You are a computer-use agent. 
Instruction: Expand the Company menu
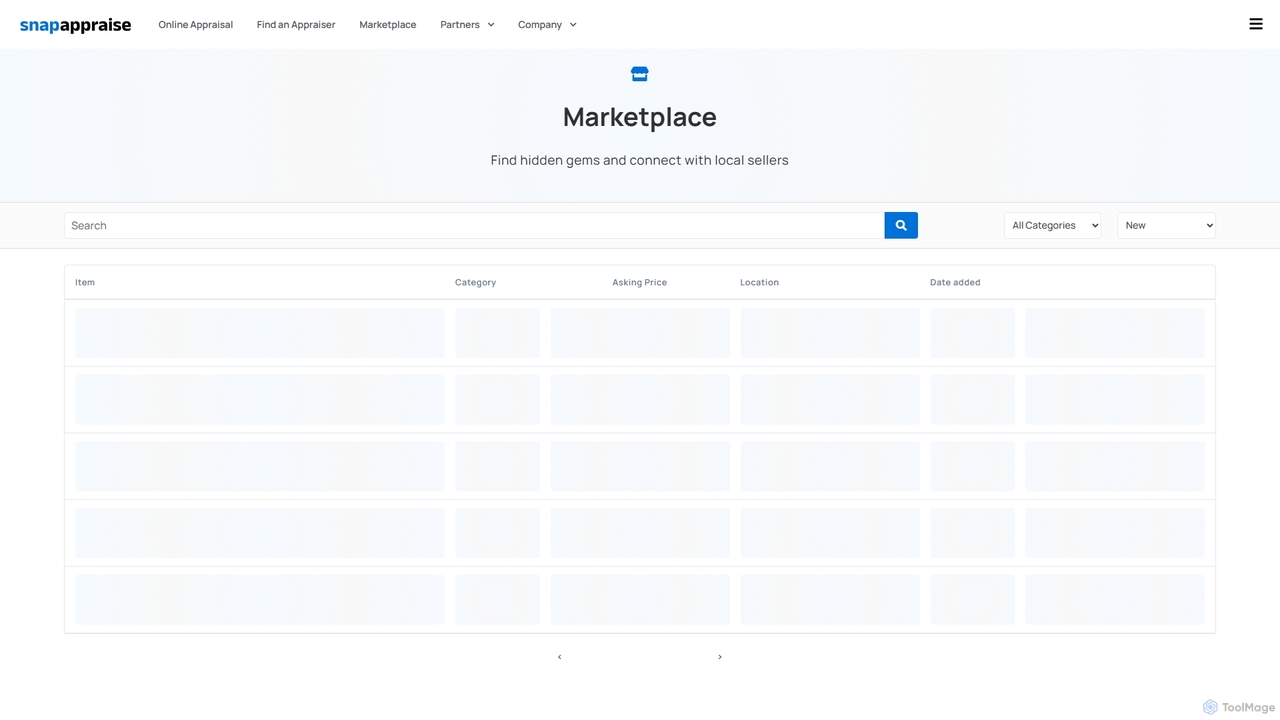tap(547, 24)
